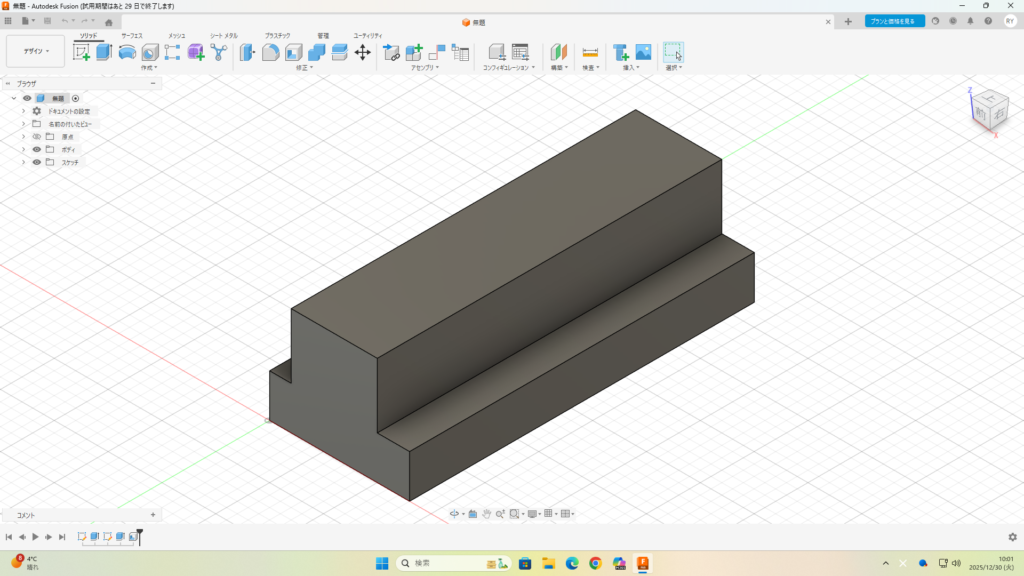
Task: Switch to the サーフェス tab
Action: 132,35
